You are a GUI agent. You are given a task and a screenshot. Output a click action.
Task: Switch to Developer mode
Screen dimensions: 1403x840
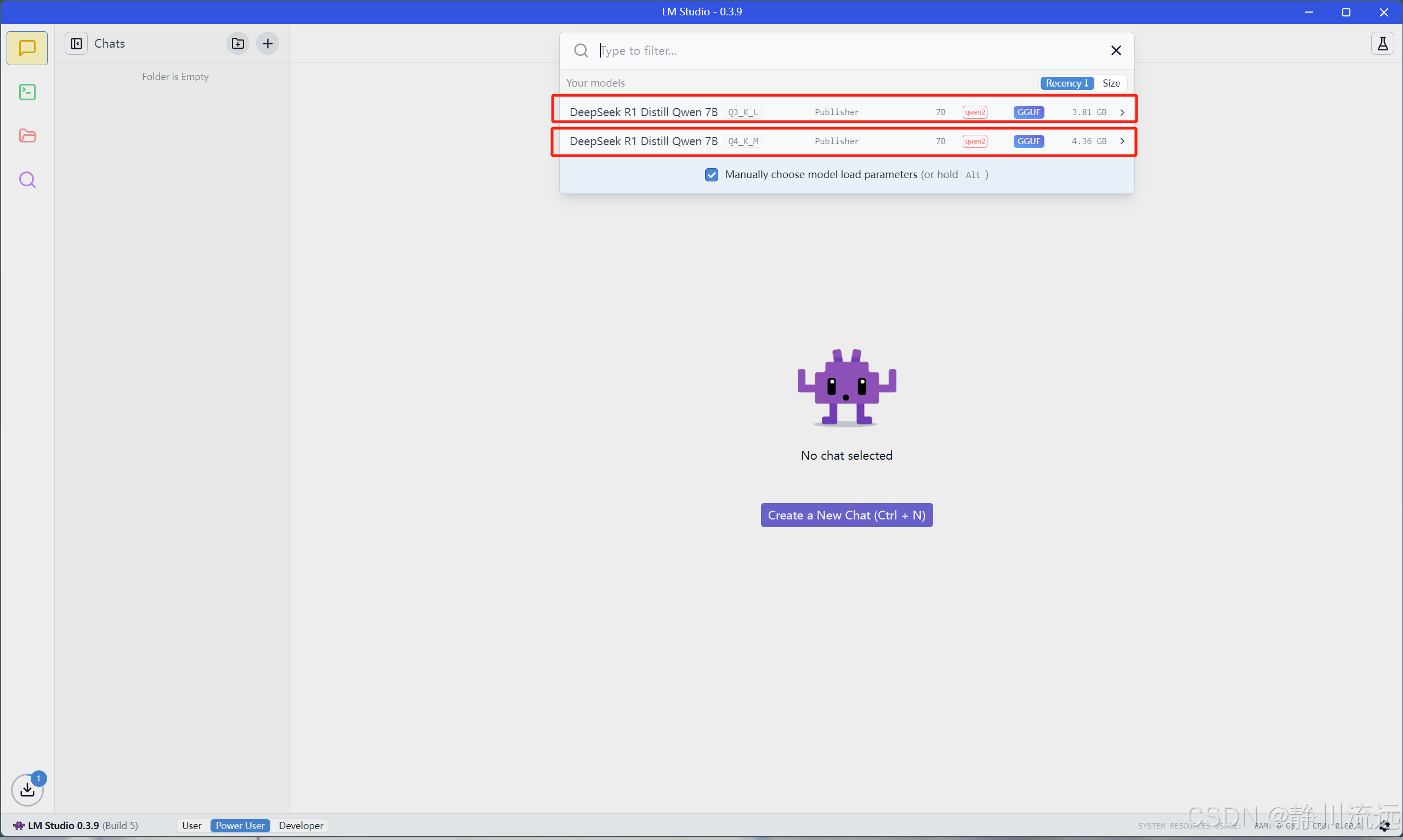click(300, 825)
